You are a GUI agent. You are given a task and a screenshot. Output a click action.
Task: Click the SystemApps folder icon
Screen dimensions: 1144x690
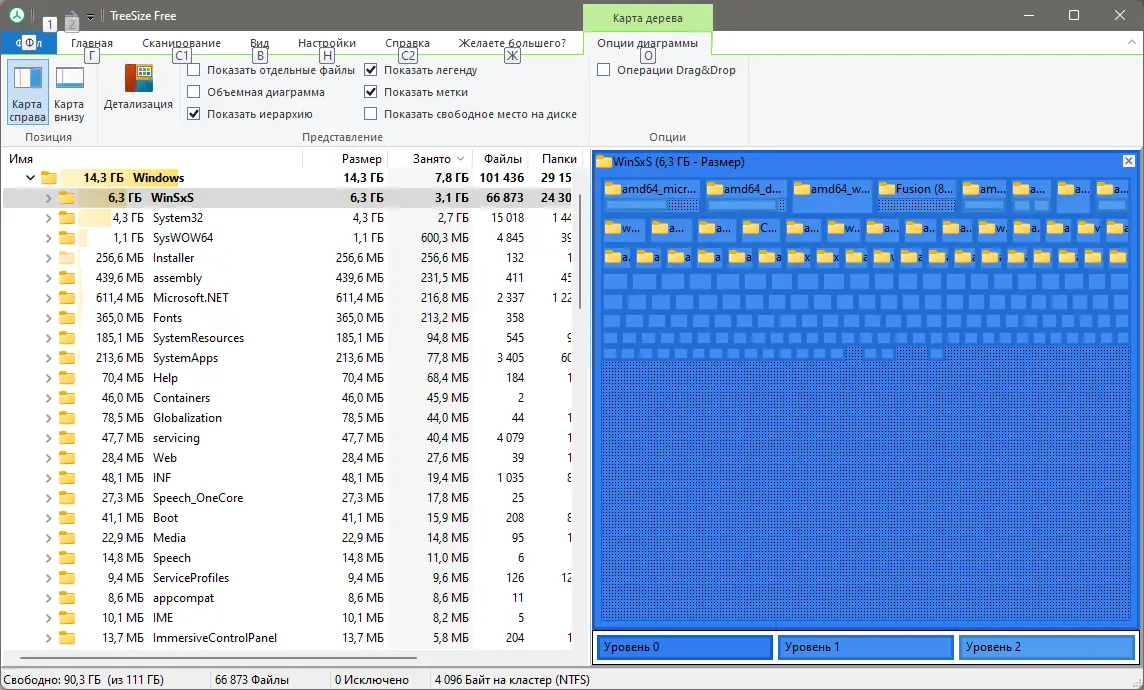67,357
